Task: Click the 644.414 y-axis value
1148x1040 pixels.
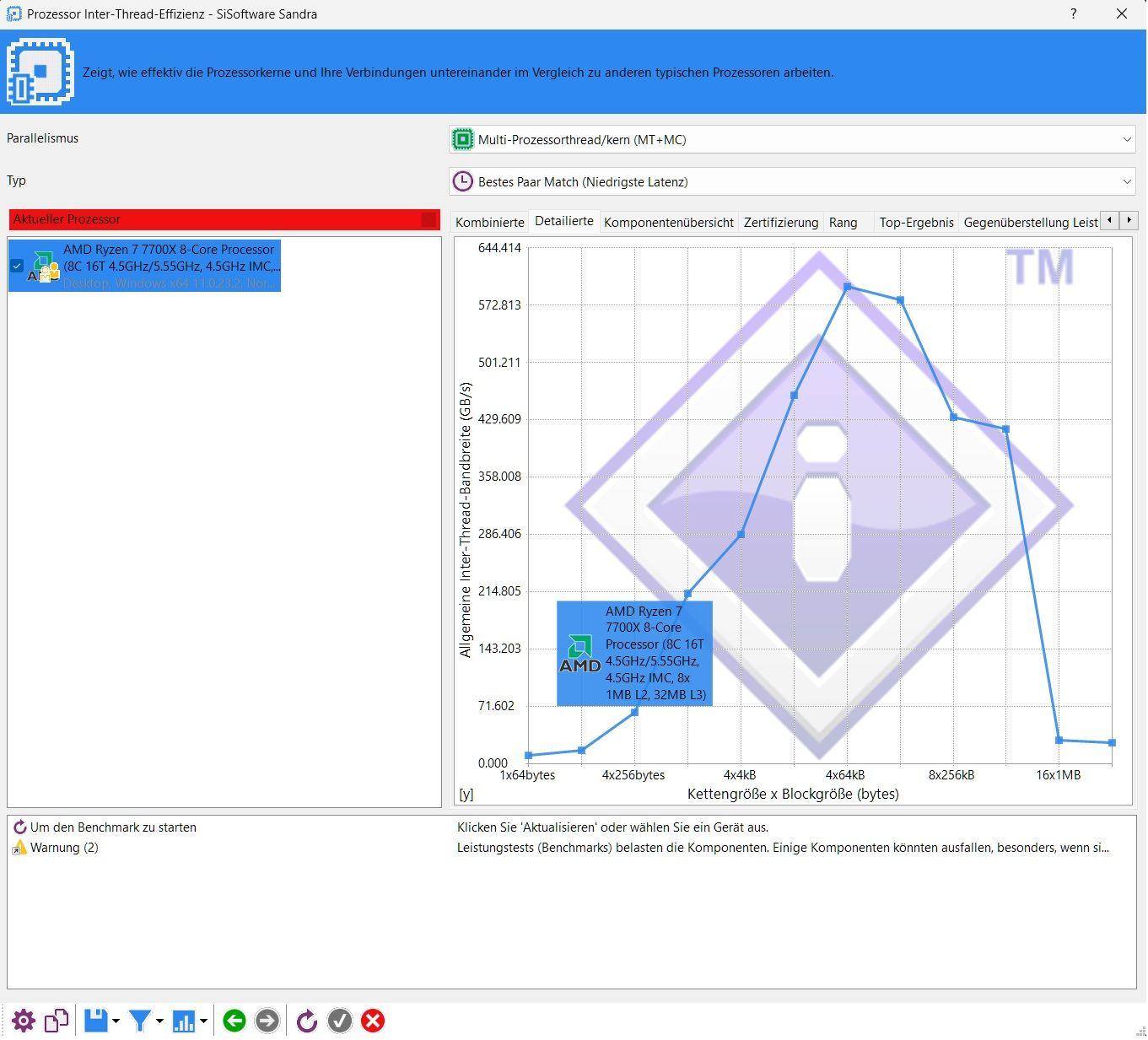Action: [x=499, y=248]
